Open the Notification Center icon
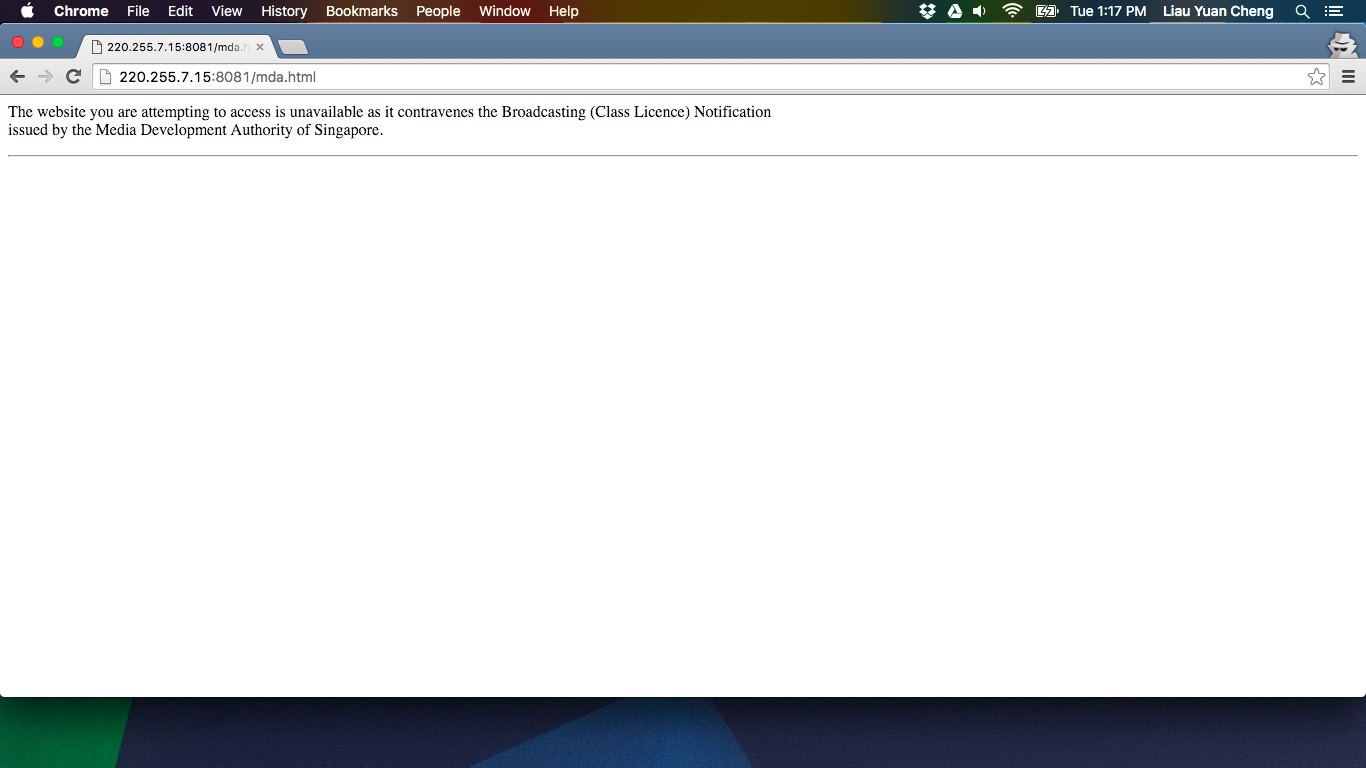Viewport: 1366px width, 768px height. click(1333, 11)
